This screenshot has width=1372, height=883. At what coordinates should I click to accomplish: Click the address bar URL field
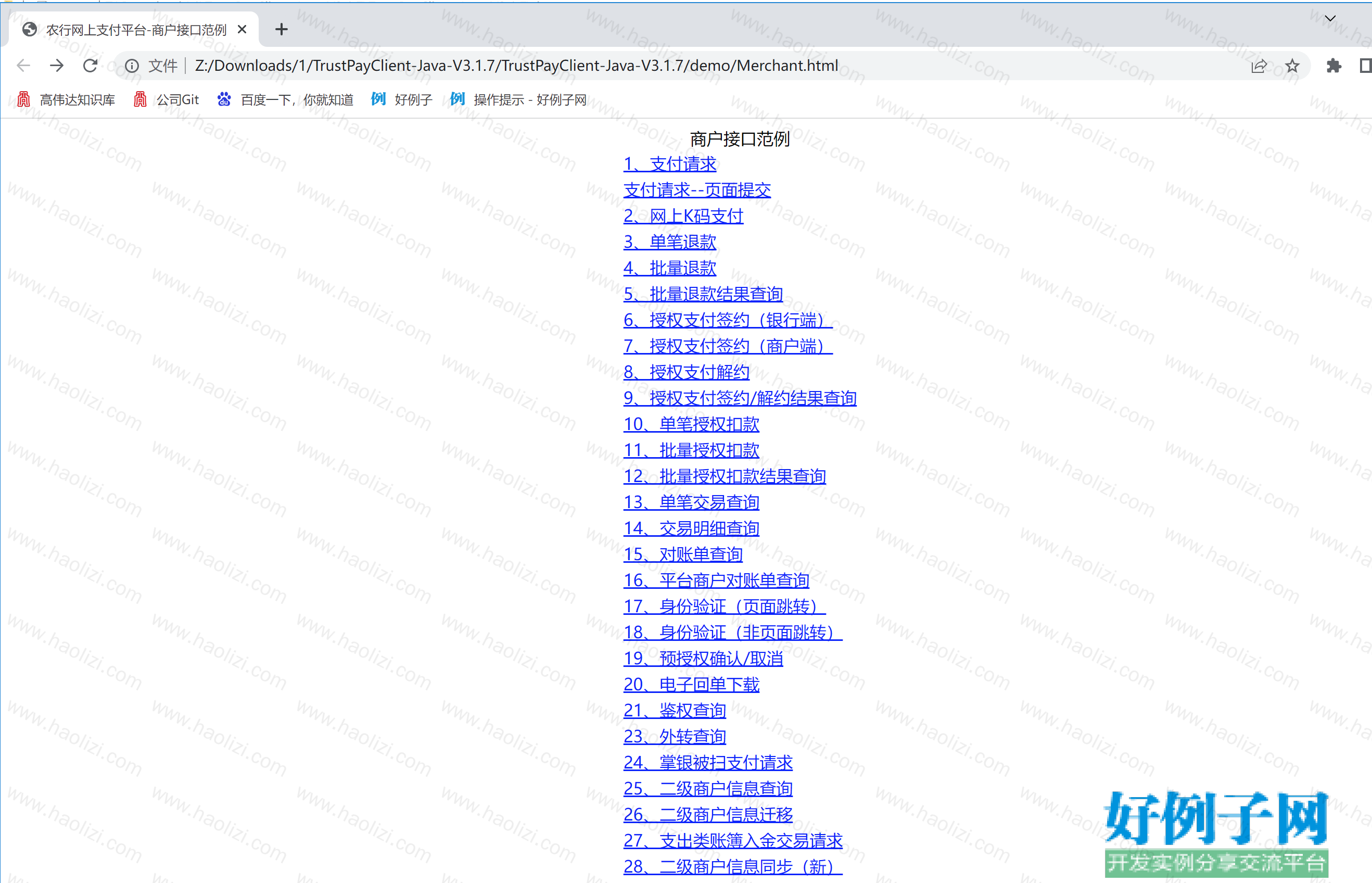point(516,66)
